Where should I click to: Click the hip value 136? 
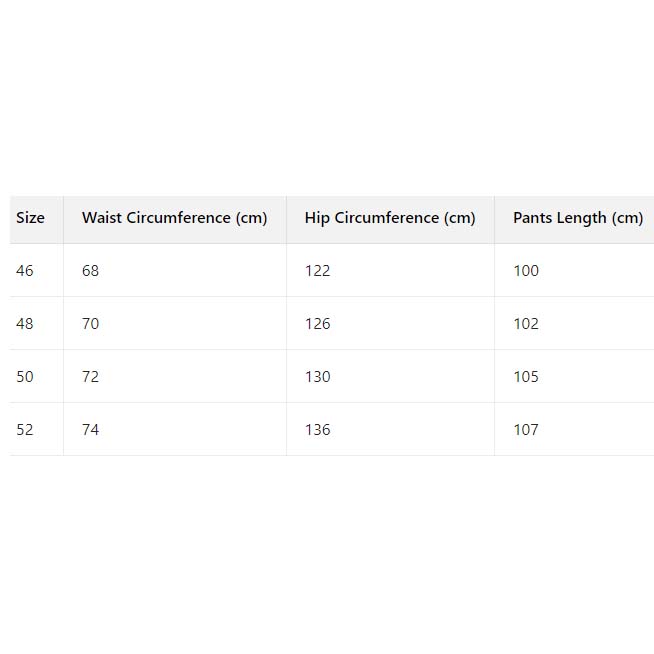coord(318,430)
